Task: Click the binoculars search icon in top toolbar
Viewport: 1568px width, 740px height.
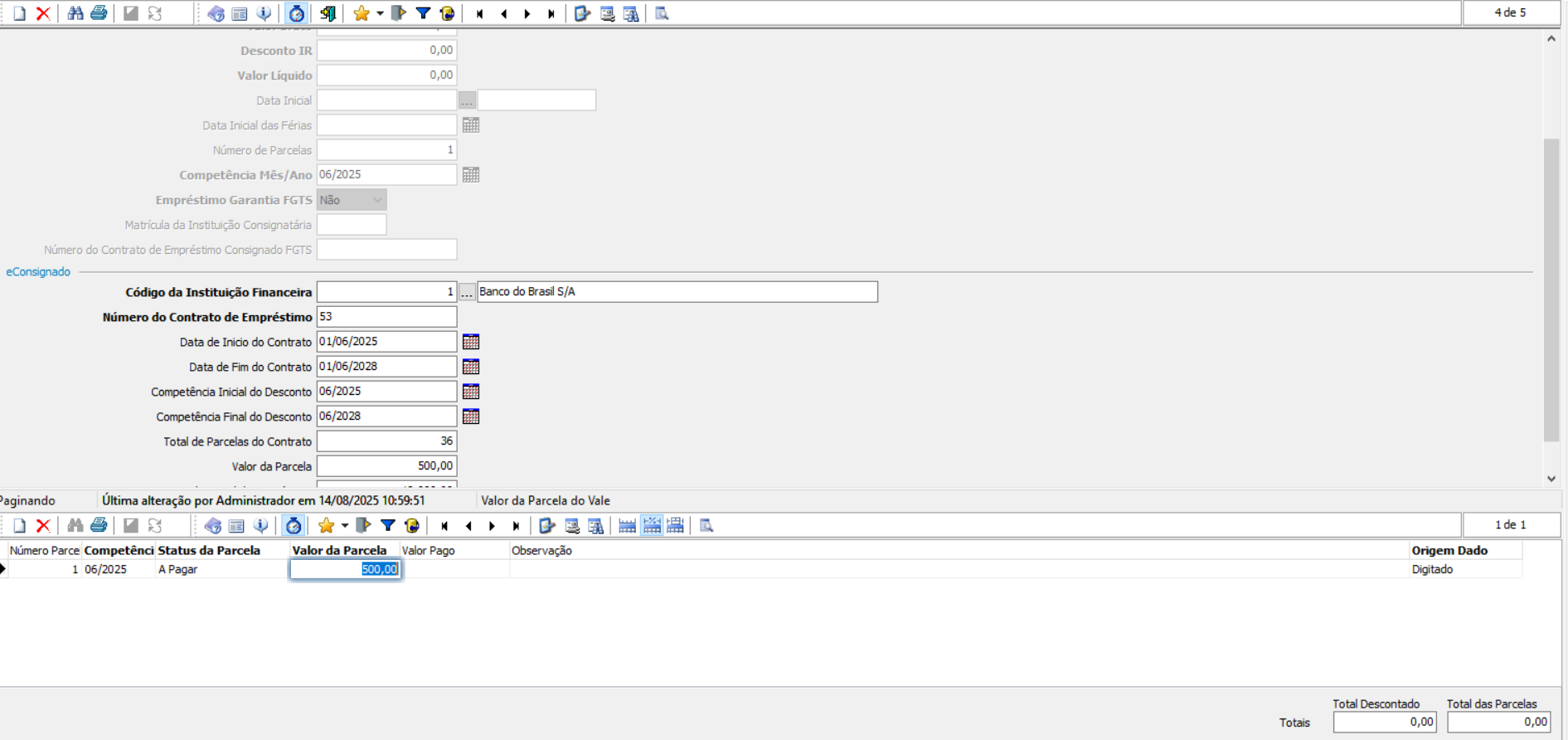Action: coord(75,13)
